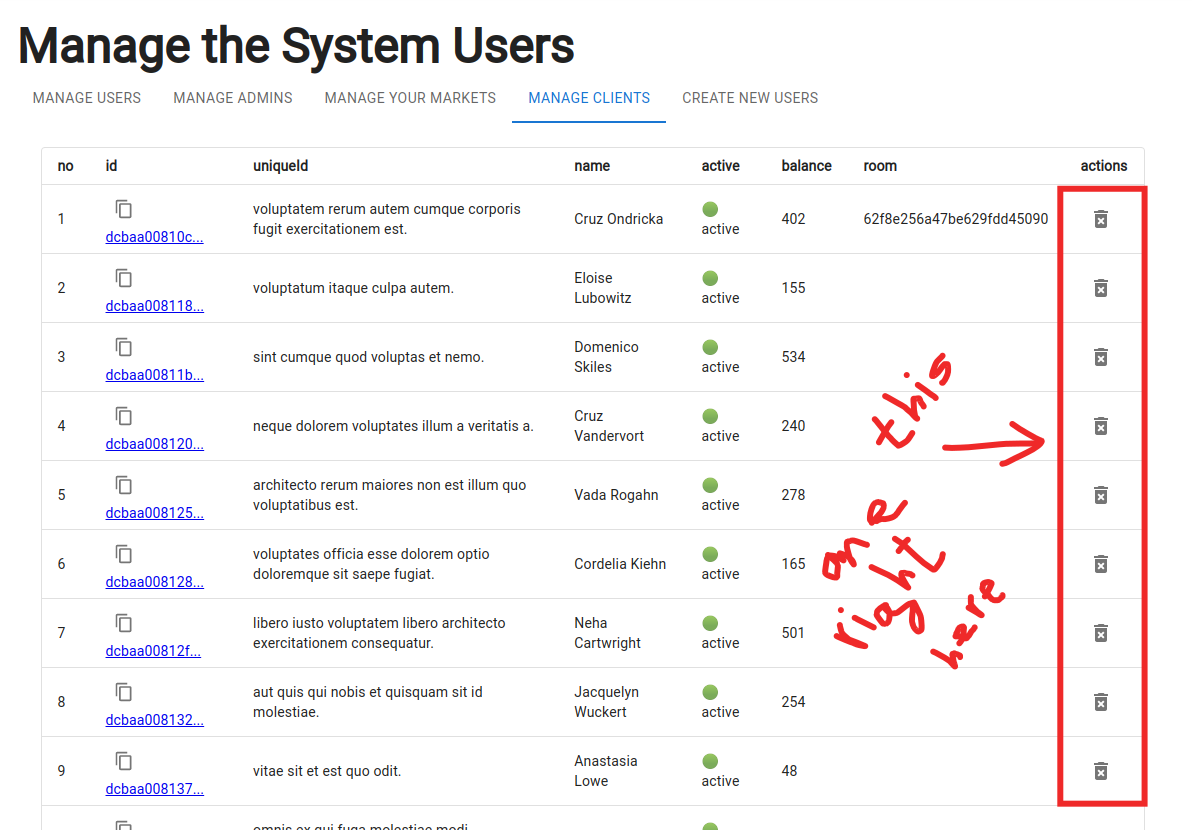
Task: Open the Create New Users tab
Action: pyautogui.click(x=750, y=98)
